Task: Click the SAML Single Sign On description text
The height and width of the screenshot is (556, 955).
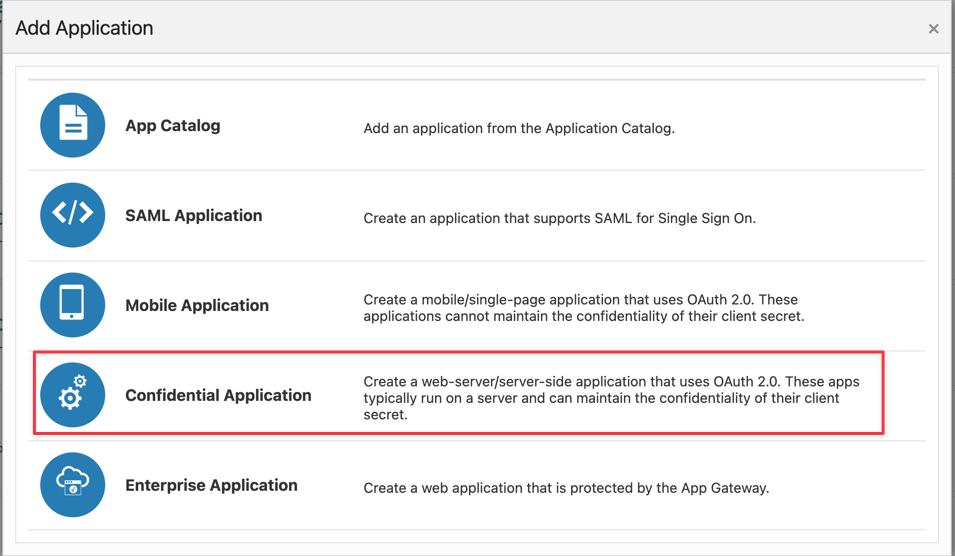Action: click(559, 218)
